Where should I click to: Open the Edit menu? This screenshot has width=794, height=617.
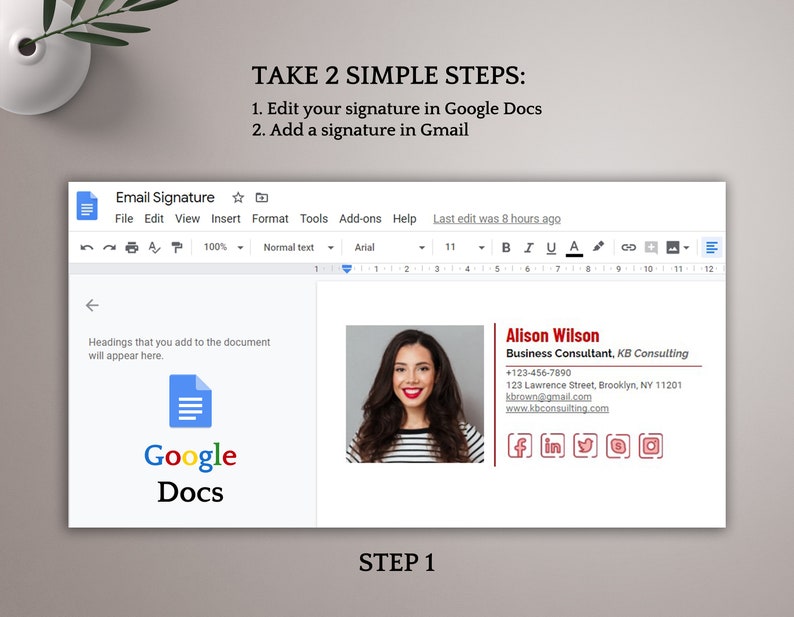(x=154, y=219)
